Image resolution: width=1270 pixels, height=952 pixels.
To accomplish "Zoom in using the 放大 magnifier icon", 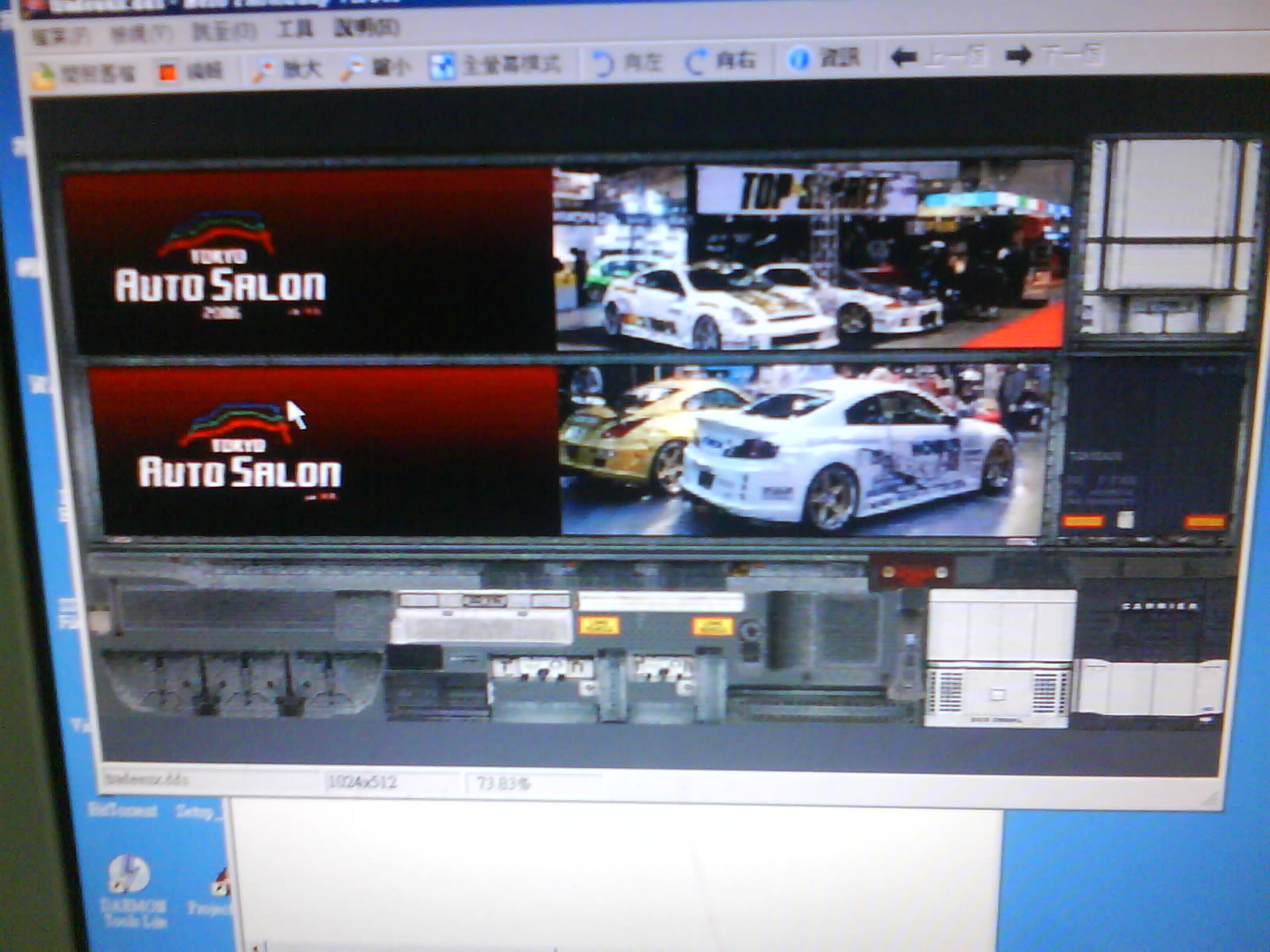I will (263, 70).
